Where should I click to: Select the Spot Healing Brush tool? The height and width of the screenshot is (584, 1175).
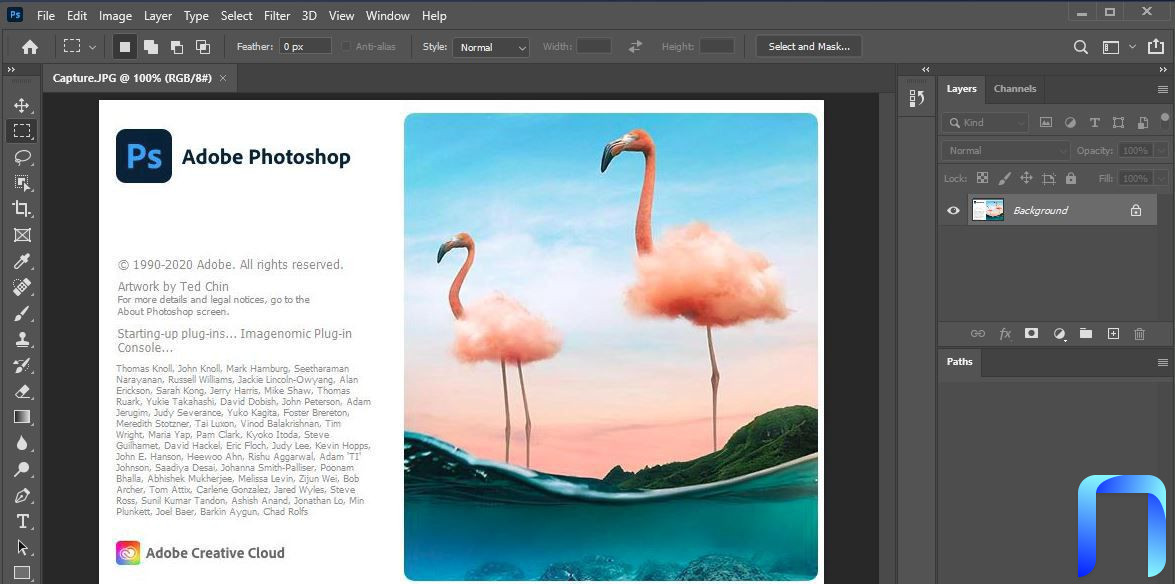22,288
